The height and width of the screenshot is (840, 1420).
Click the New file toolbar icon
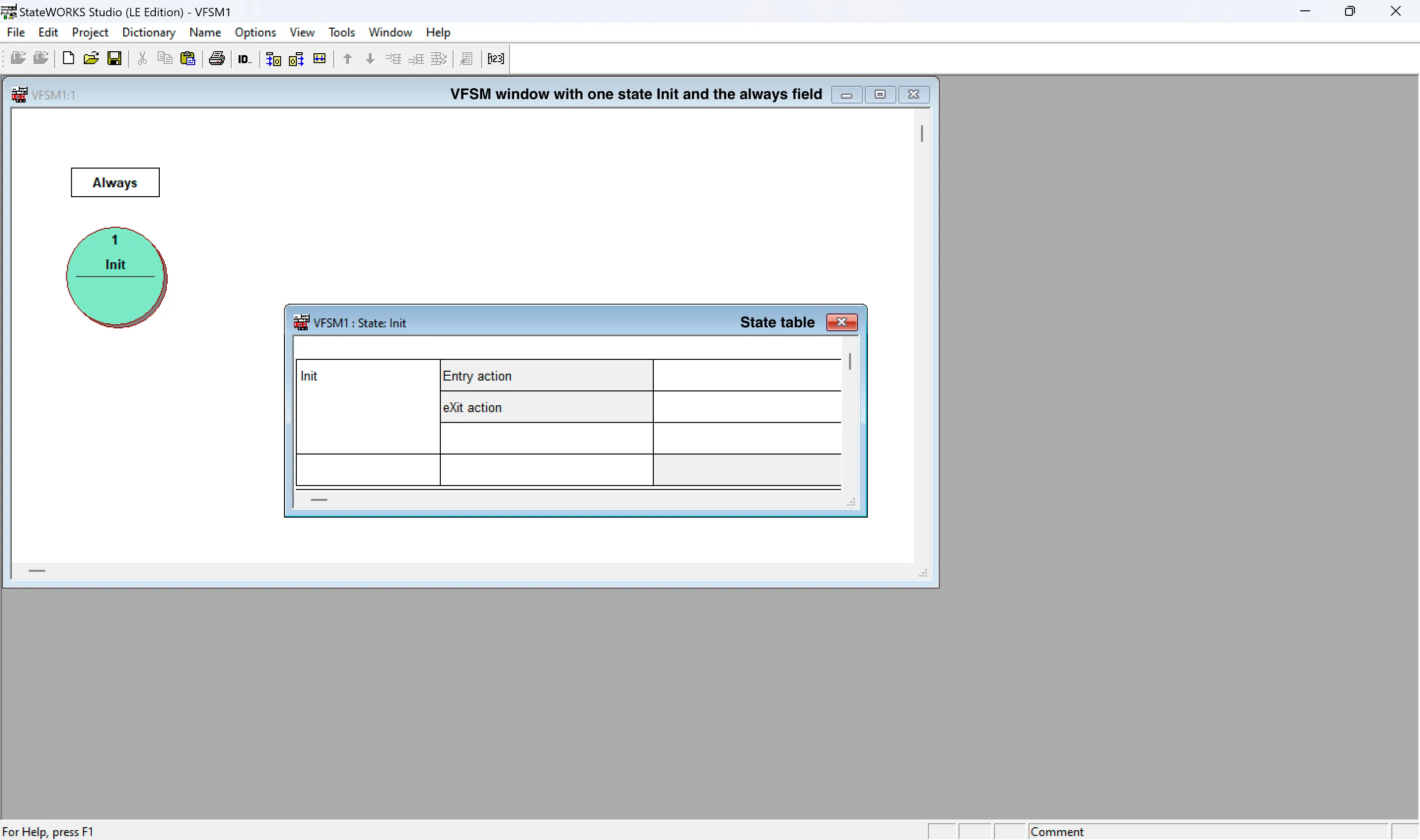coord(69,58)
